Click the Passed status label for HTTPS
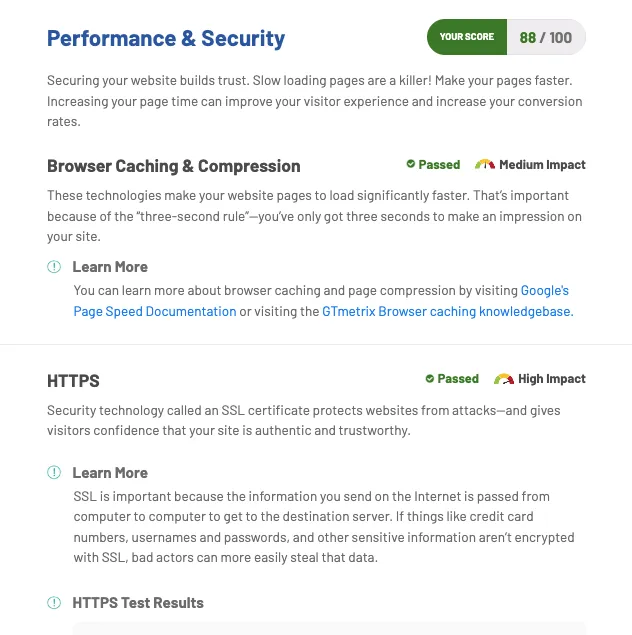Image resolution: width=632 pixels, height=635 pixels. (458, 379)
